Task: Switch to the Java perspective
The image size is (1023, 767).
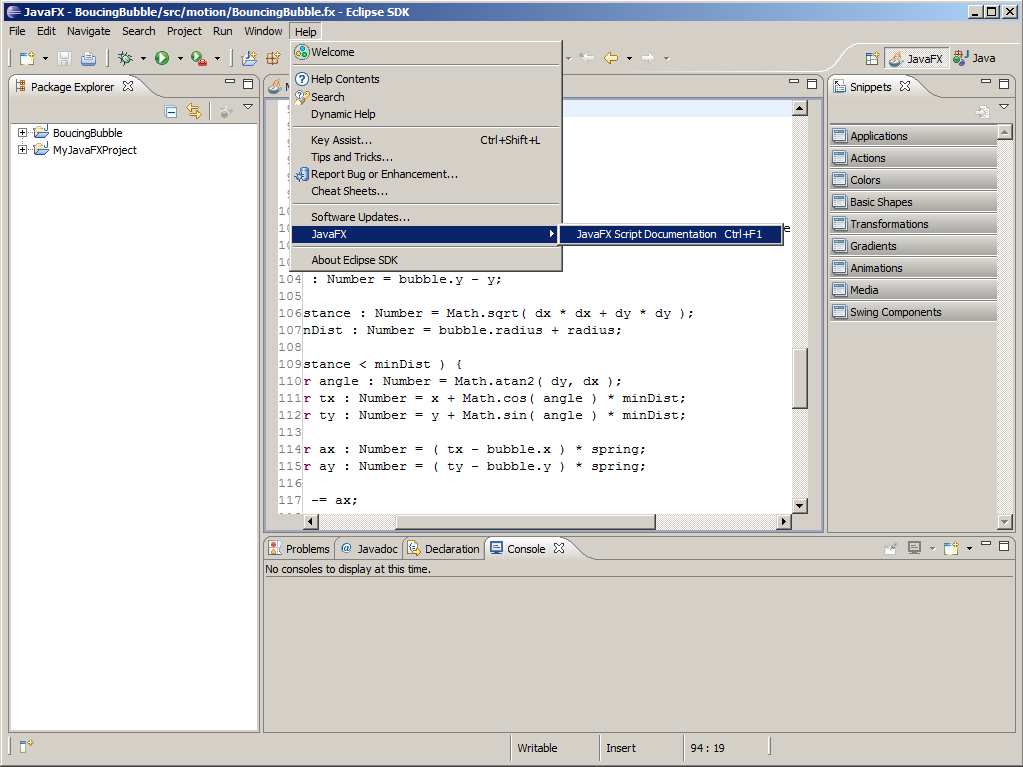Action: (x=974, y=58)
